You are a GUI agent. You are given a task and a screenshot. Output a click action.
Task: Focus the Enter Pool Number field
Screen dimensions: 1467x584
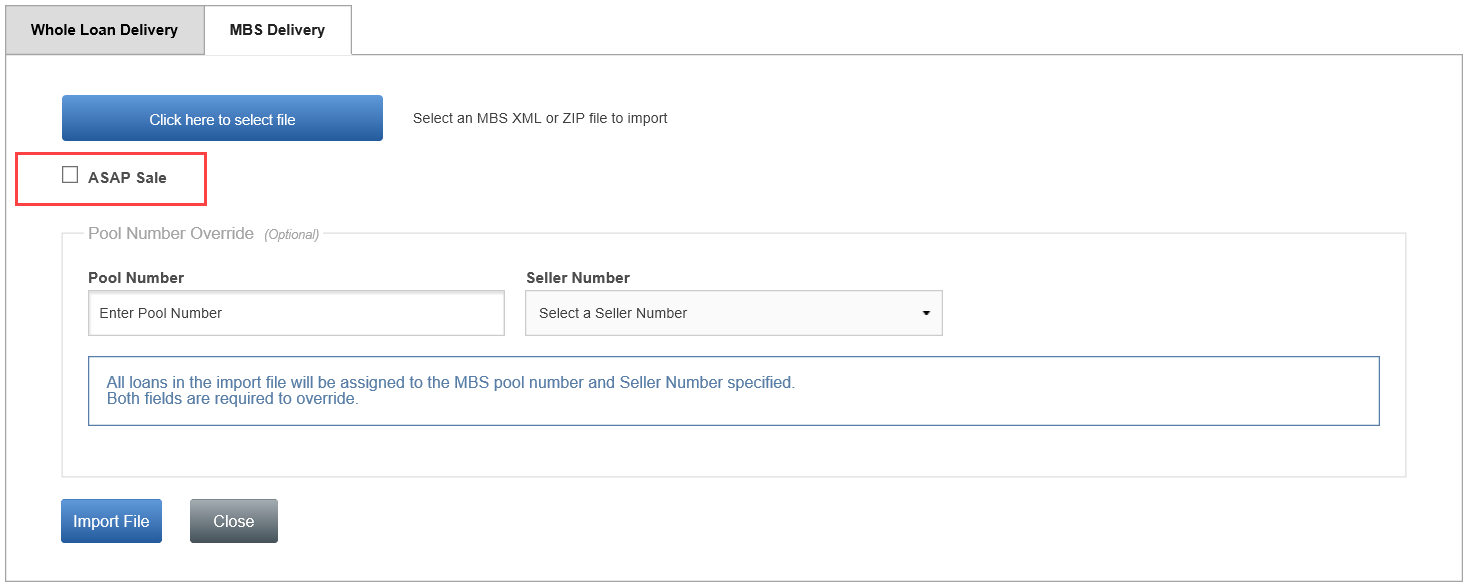tap(296, 313)
